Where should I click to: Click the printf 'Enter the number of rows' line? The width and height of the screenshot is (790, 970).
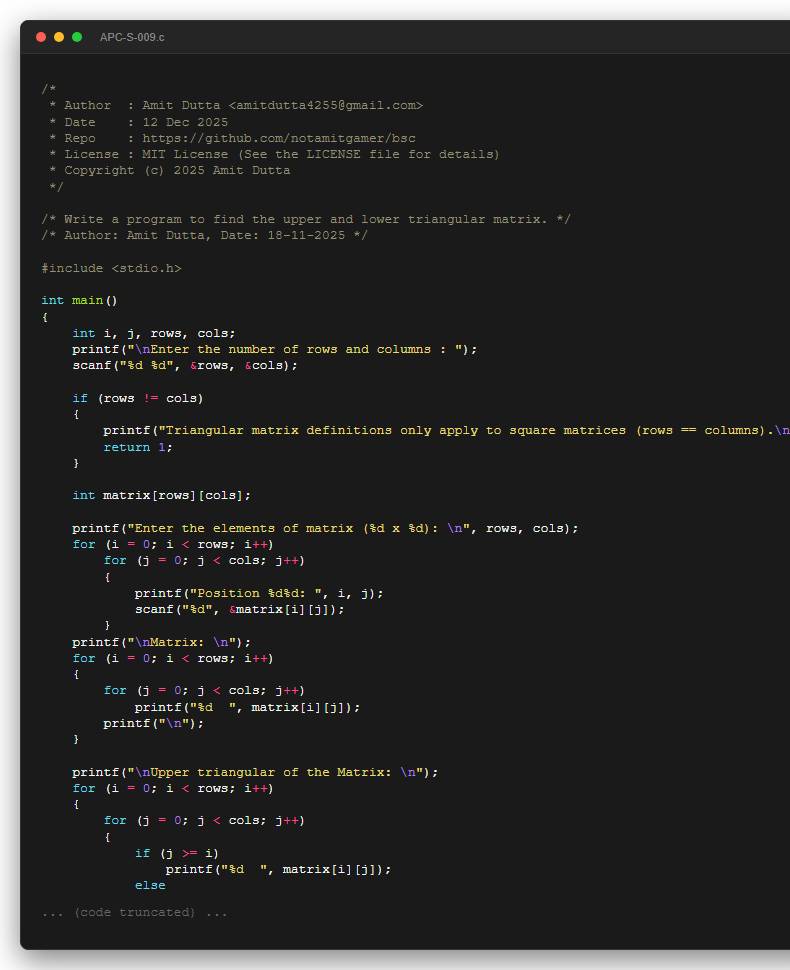click(275, 350)
